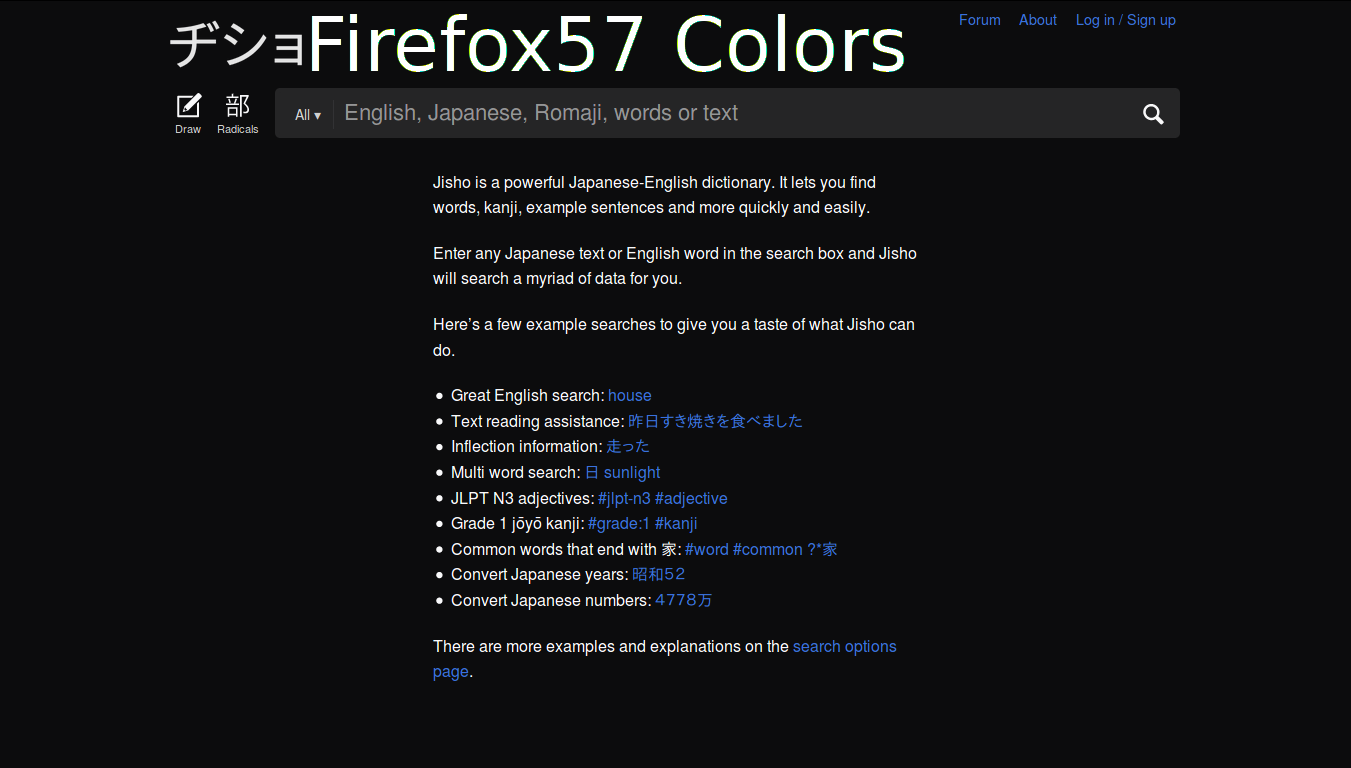Open the Radicals kanji lookup
Image resolution: width=1351 pixels, height=768 pixels.
238,114
